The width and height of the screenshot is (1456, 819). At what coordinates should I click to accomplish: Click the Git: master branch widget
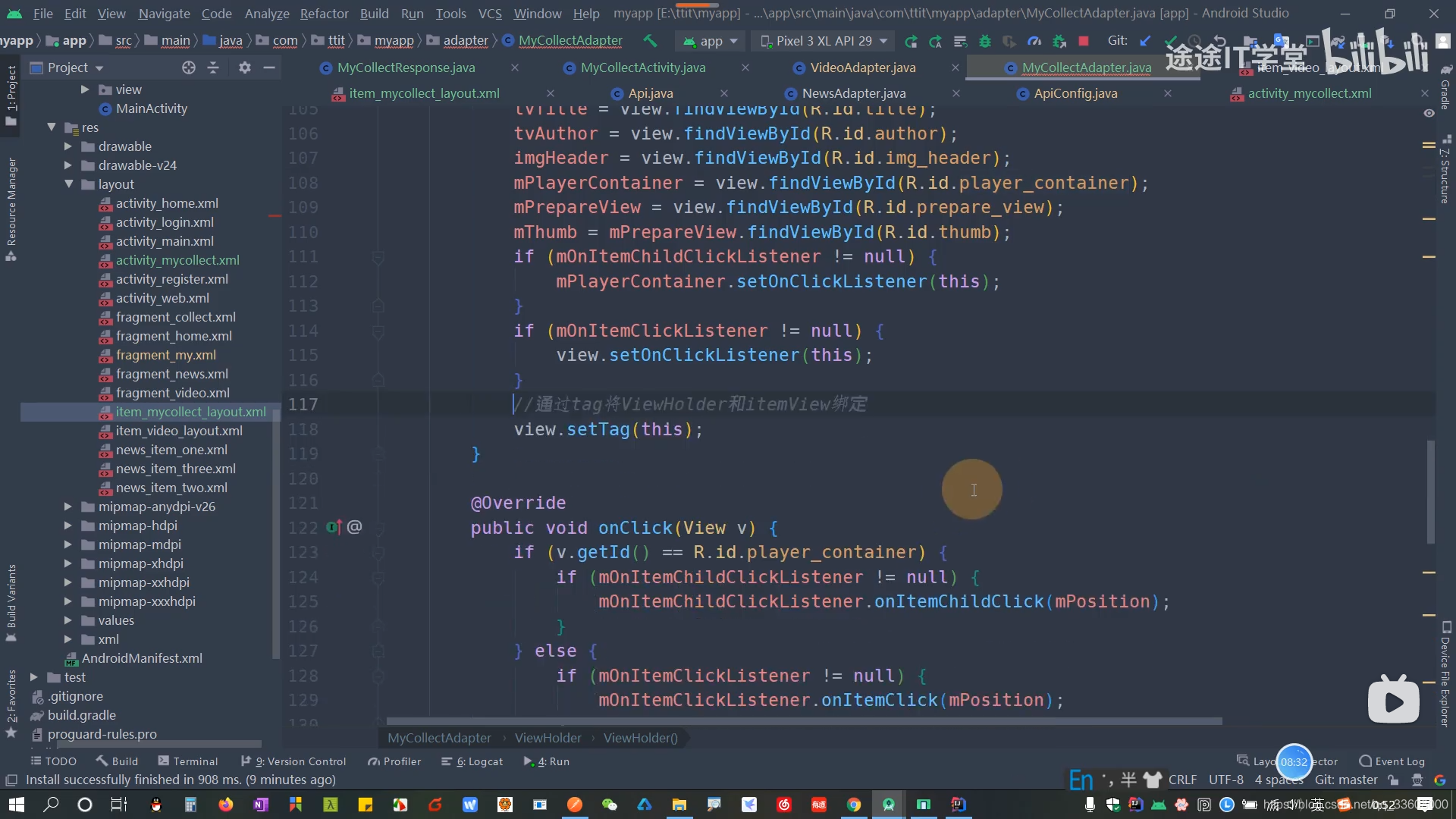1346,780
